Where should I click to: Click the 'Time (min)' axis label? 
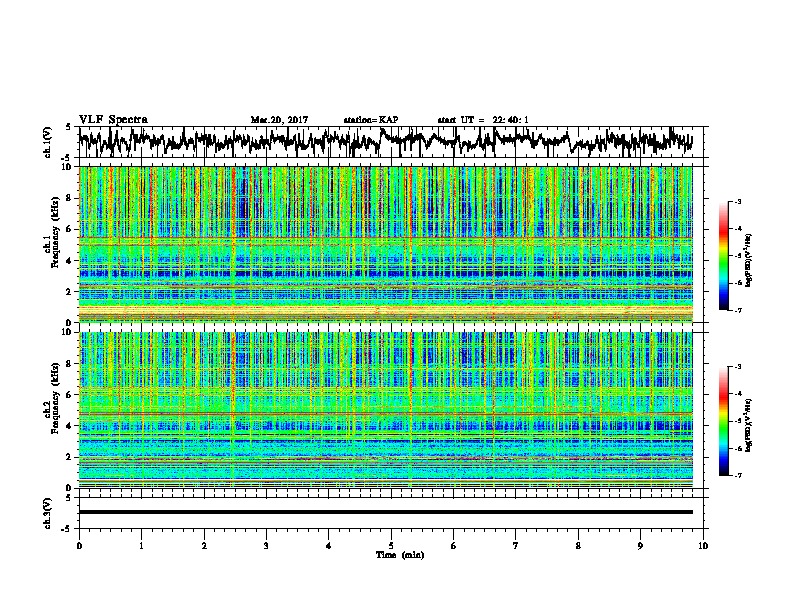pos(400,555)
